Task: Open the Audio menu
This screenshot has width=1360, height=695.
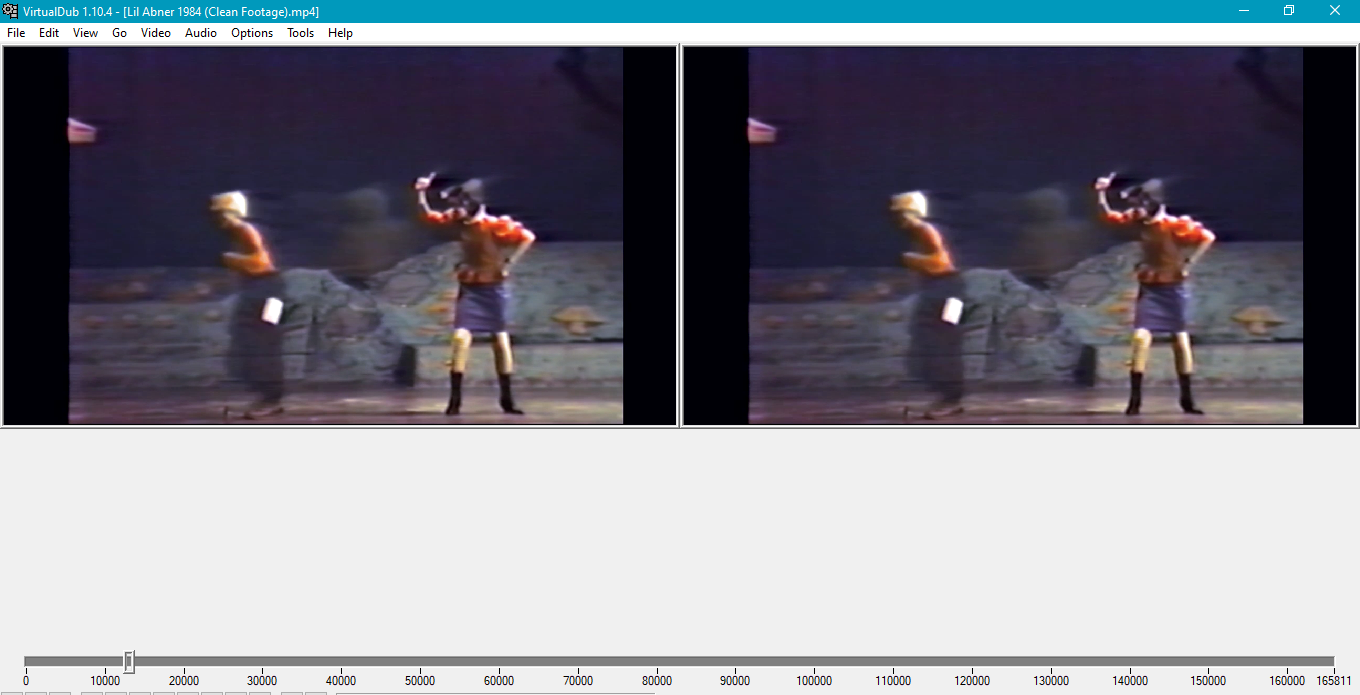Action: click(x=201, y=33)
